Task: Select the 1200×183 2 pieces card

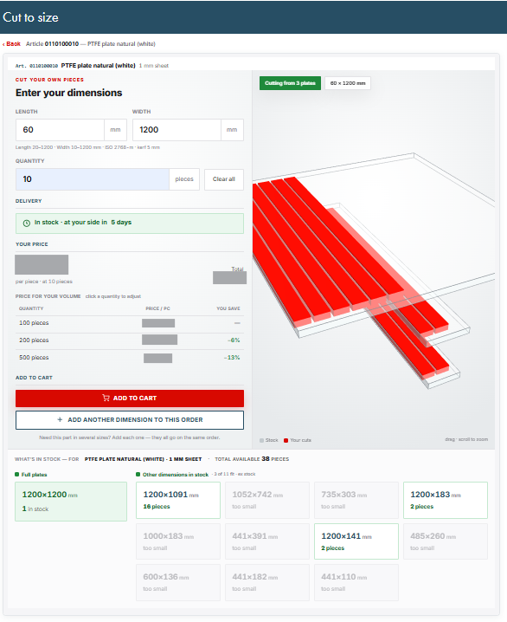Action: [x=446, y=500]
